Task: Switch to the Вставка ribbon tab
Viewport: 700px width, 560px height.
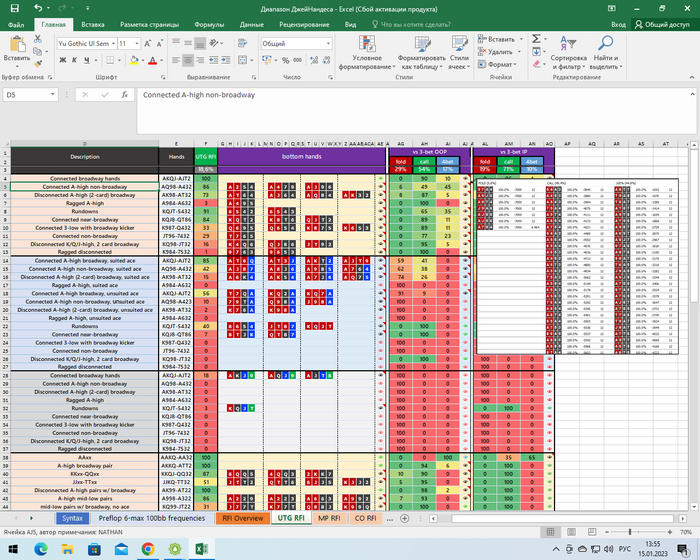Action: [93, 25]
